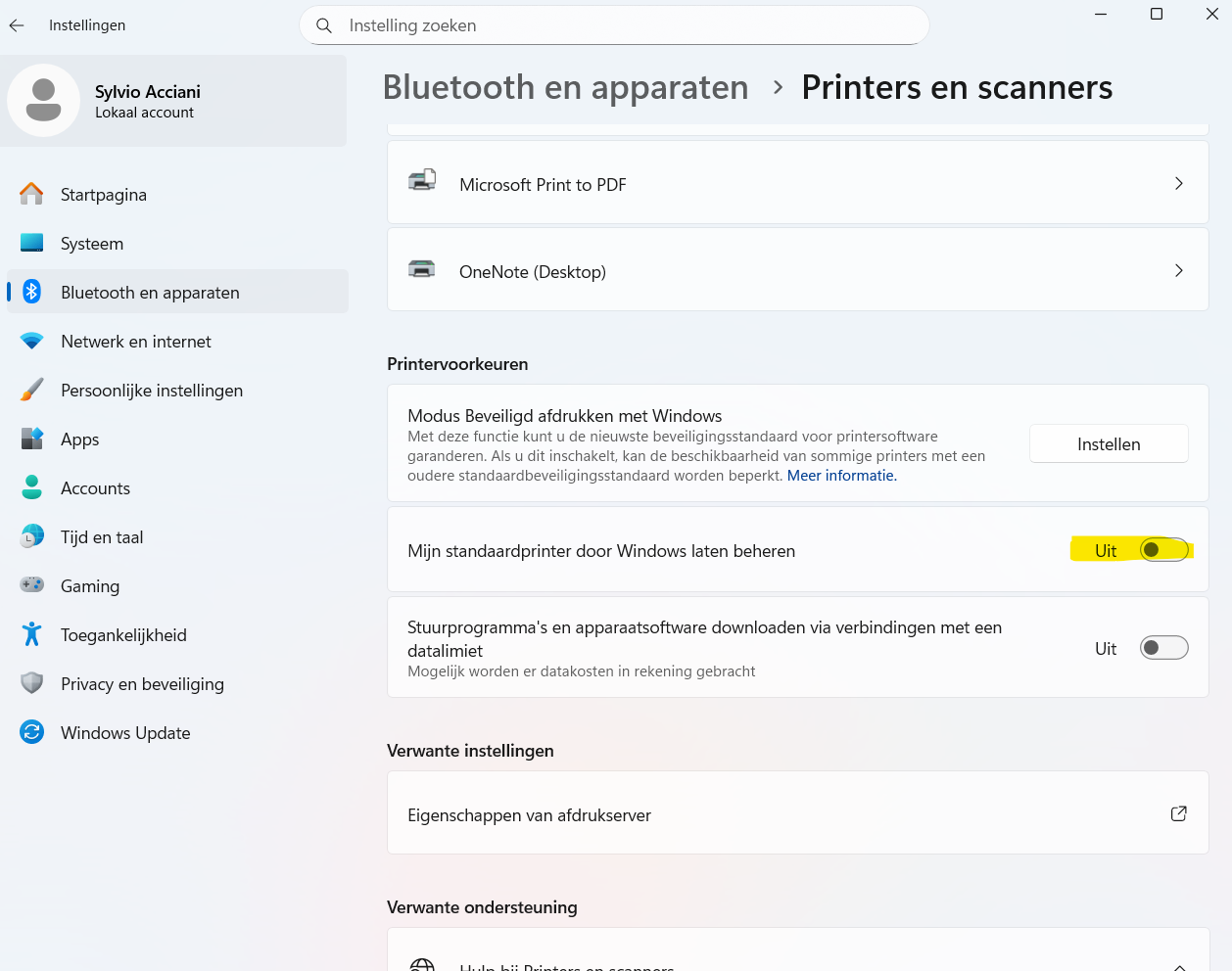Click the back arrow icon
The height and width of the screenshot is (971, 1232).
[17, 25]
